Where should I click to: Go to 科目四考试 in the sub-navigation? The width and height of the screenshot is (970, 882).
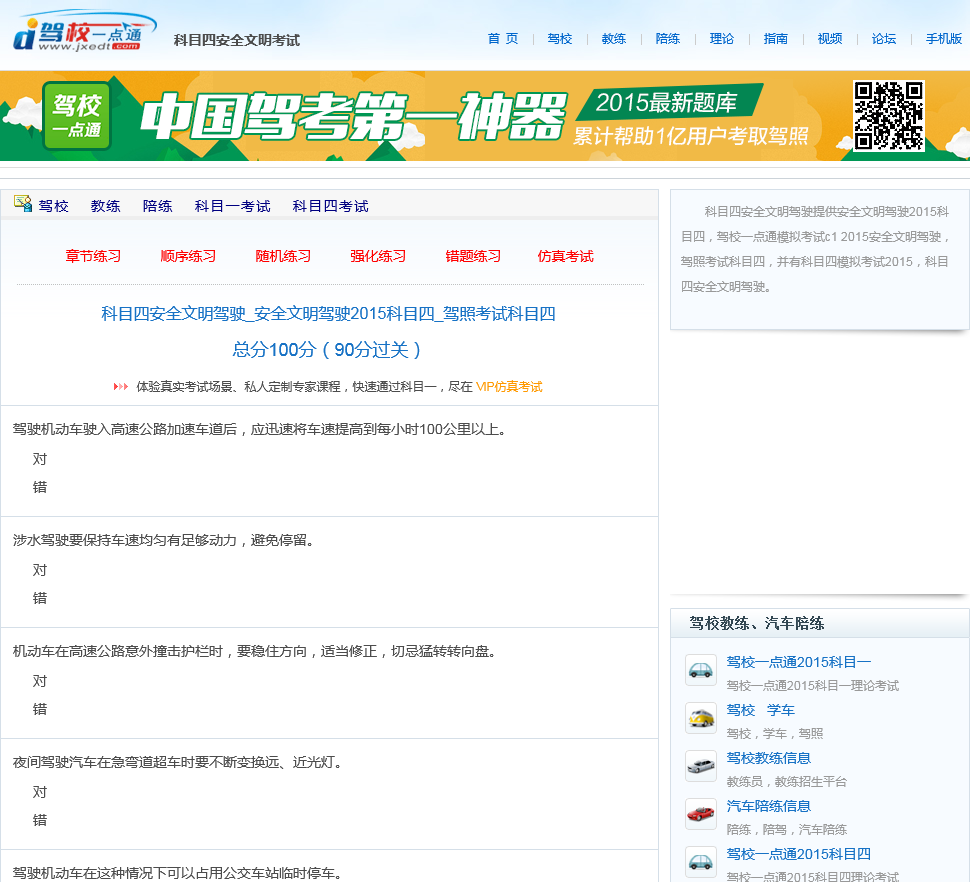[330, 206]
